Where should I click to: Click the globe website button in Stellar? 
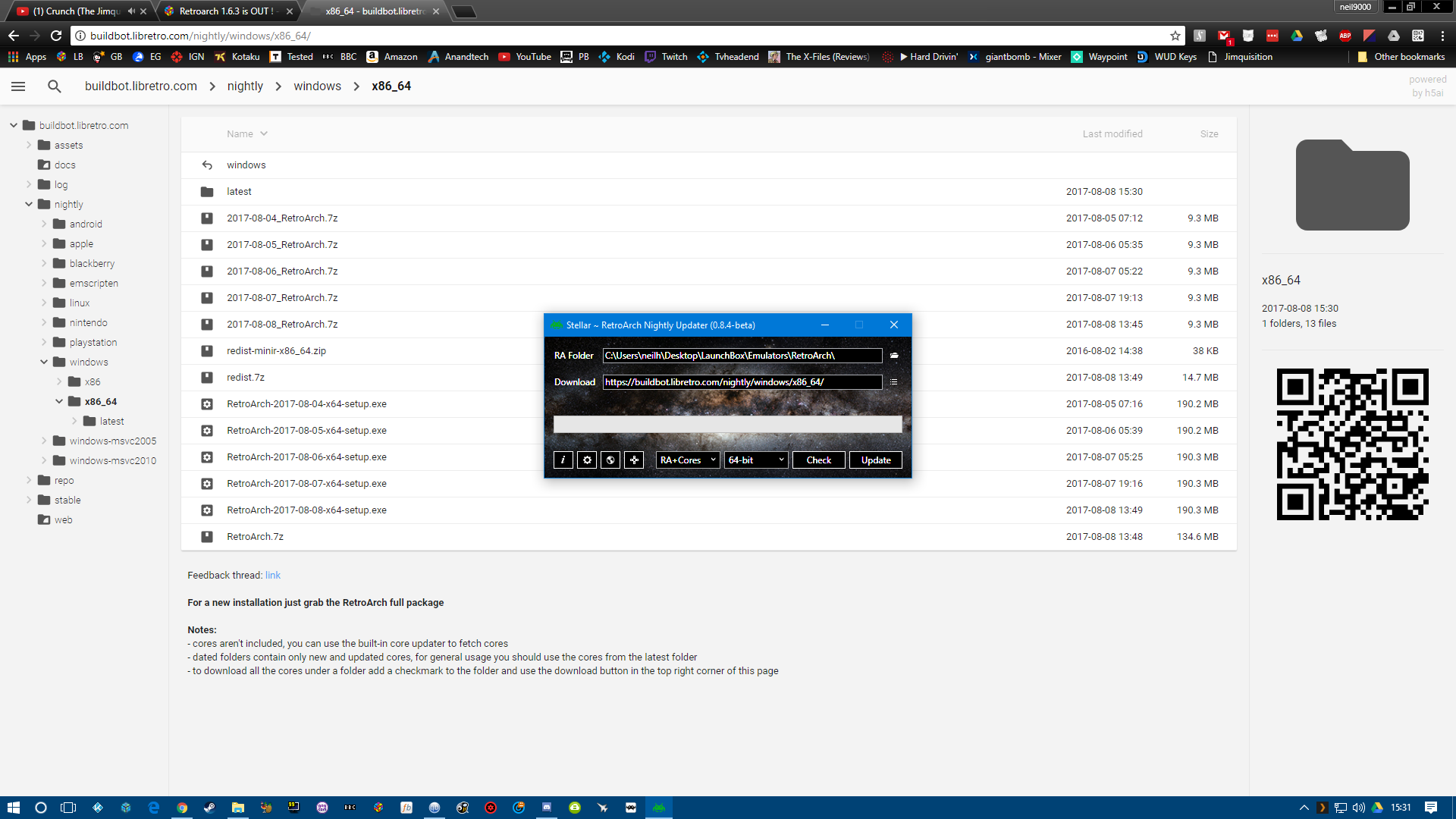point(610,460)
